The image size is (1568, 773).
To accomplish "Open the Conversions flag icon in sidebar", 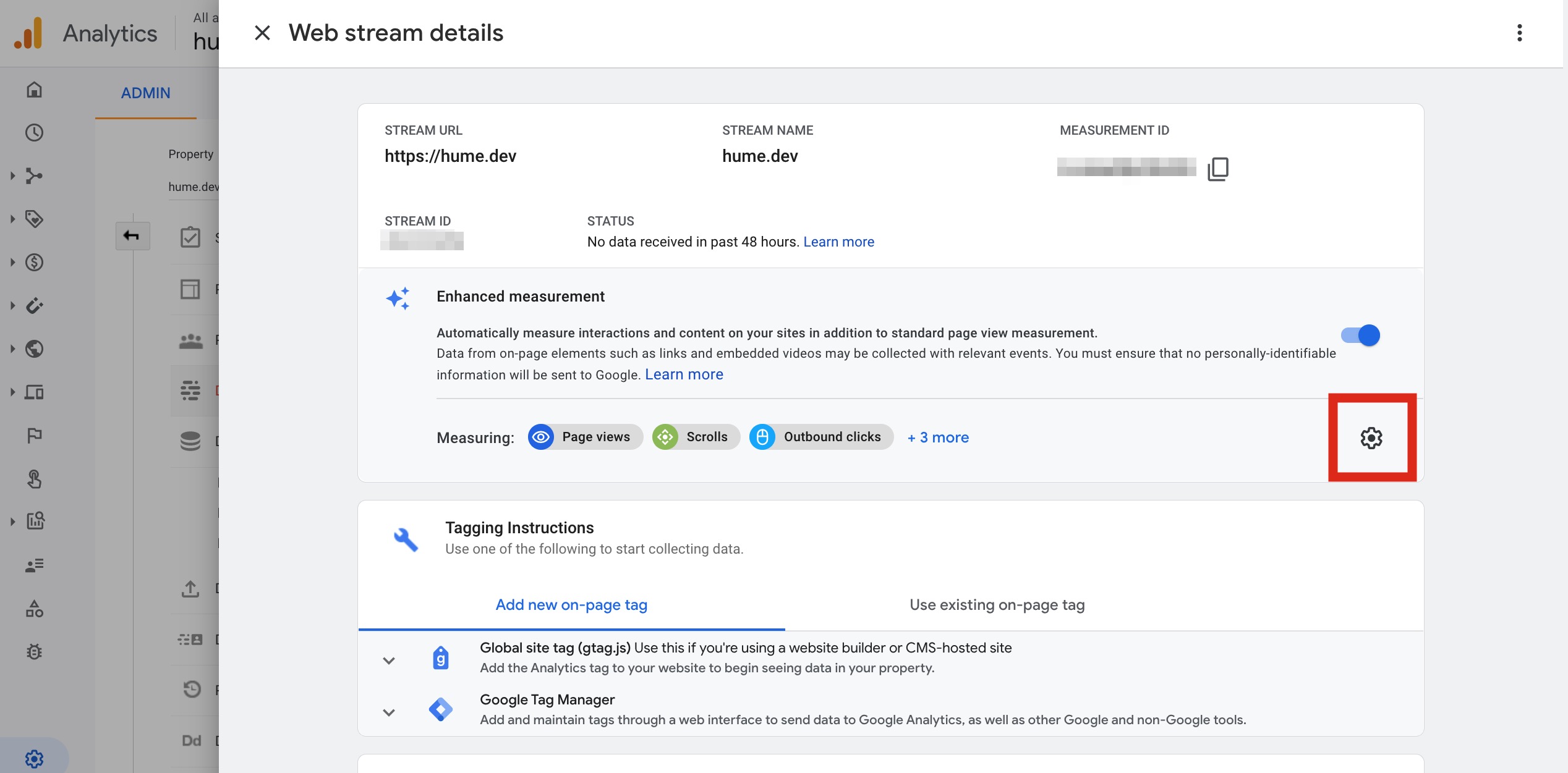I will 35,436.
